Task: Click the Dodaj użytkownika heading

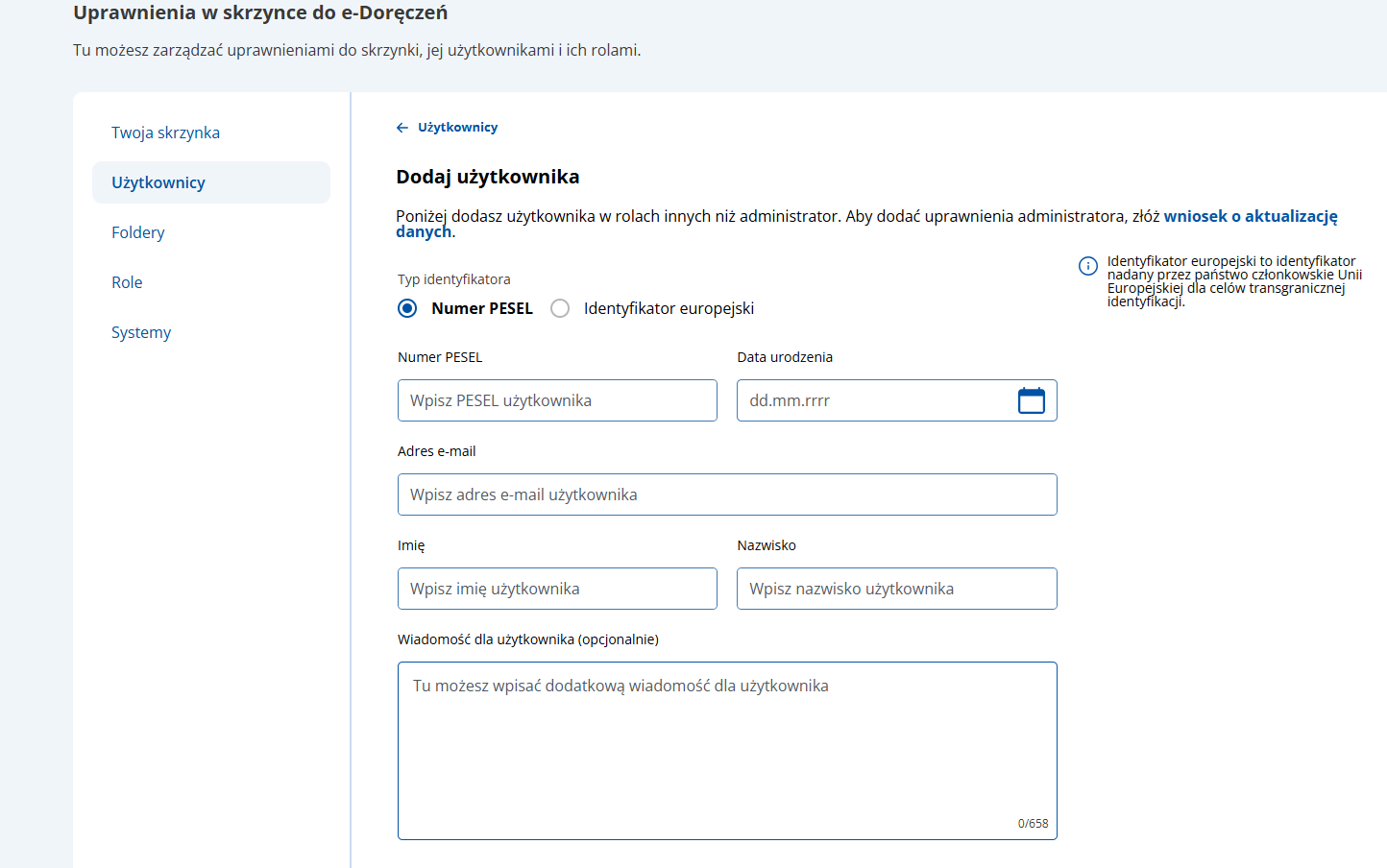Action: point(488,177)
